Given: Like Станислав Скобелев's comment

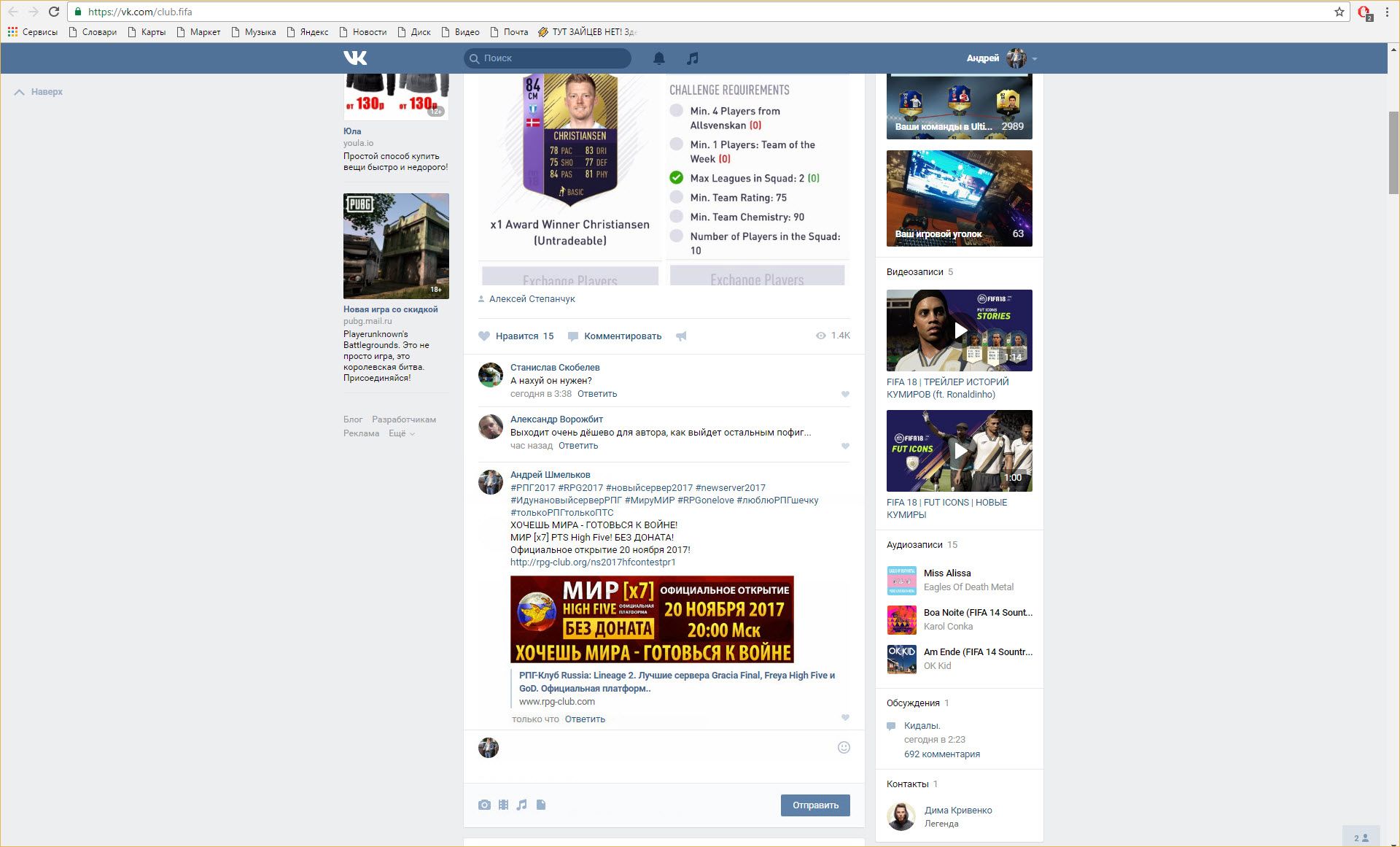Looking at the screenshot, I should click(845, 394).
